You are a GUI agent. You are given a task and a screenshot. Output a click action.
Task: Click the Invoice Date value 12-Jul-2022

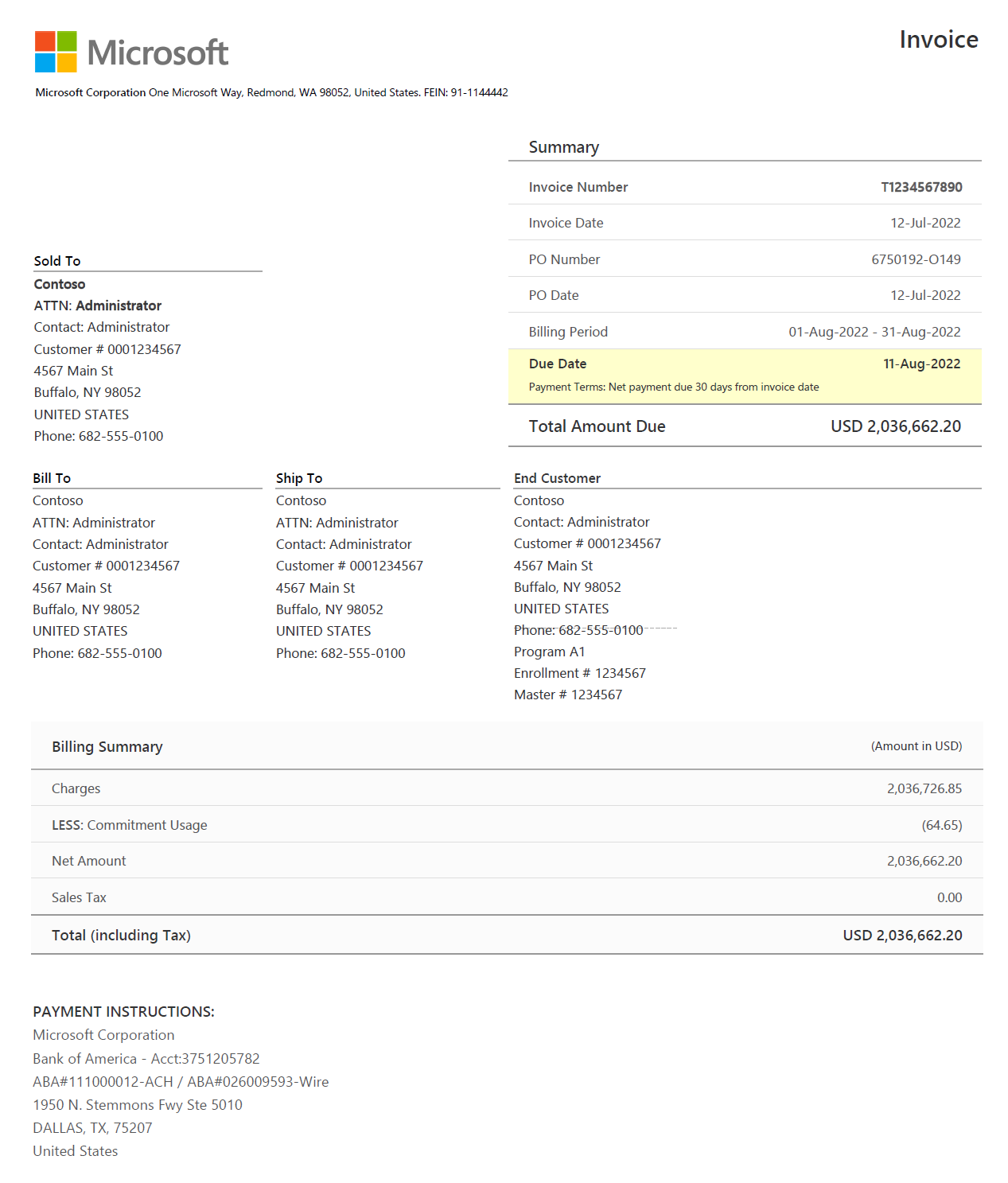[x=924, y=223]
